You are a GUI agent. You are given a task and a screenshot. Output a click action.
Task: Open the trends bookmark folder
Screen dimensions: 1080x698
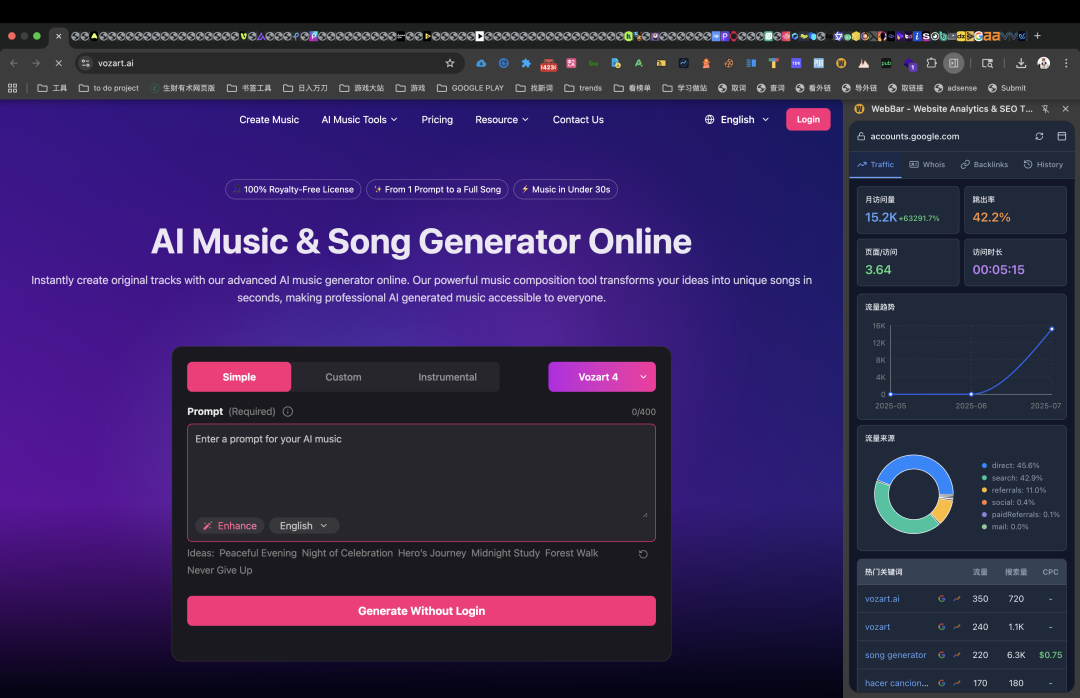583,88
